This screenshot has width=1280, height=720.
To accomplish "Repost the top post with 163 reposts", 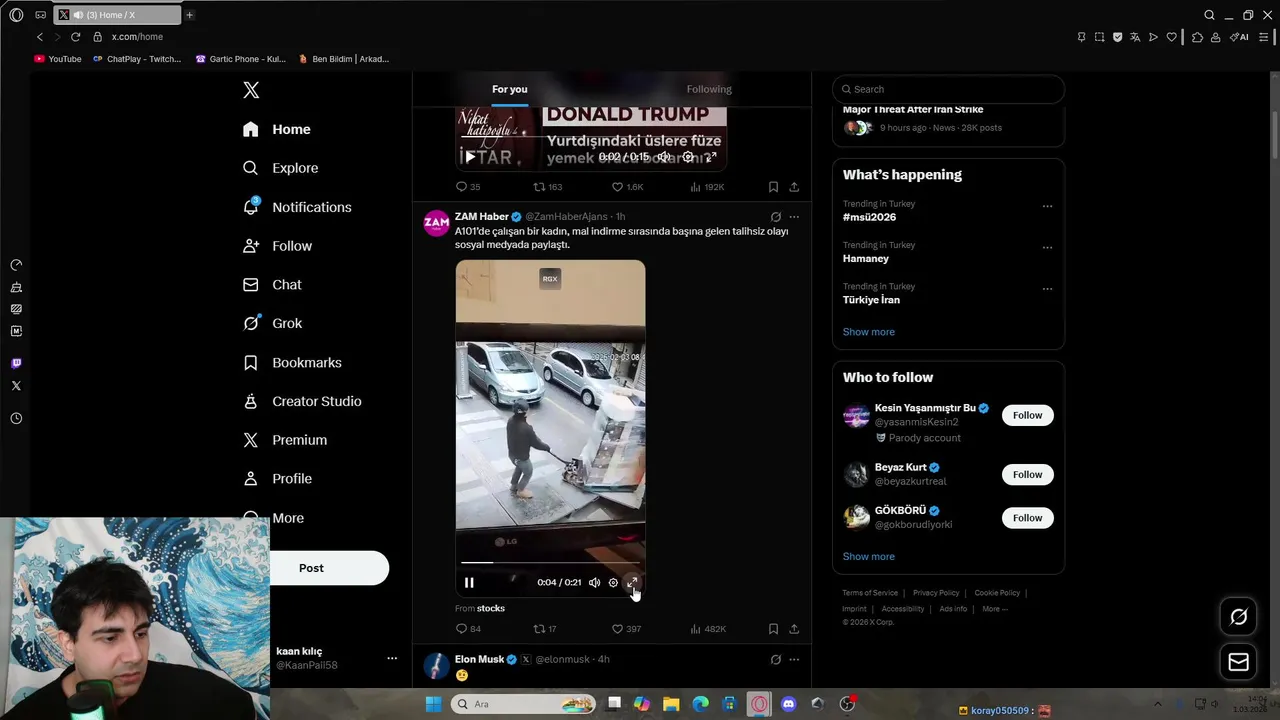I will click(x=547, y=187).
